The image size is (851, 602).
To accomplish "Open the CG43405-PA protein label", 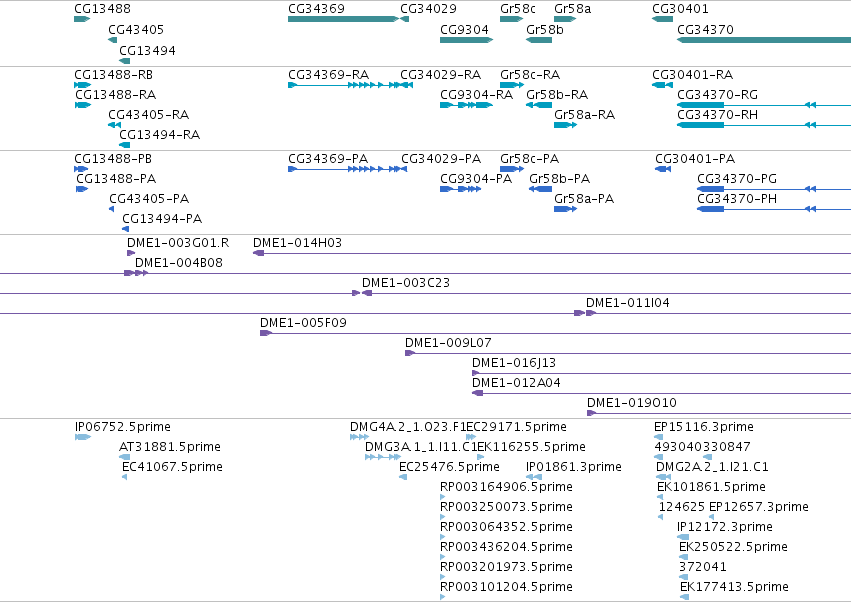I will [149, 199].
